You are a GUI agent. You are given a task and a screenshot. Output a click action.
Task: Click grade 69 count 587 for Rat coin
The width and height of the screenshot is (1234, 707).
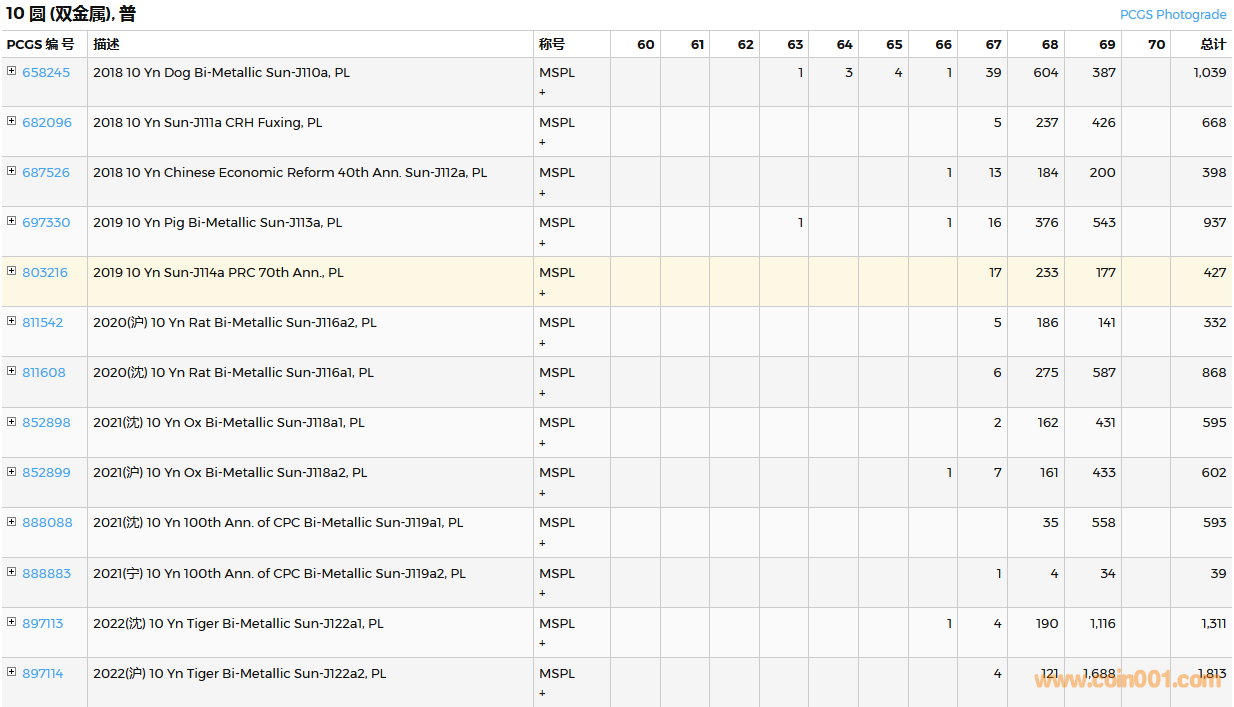point(1103,373)
